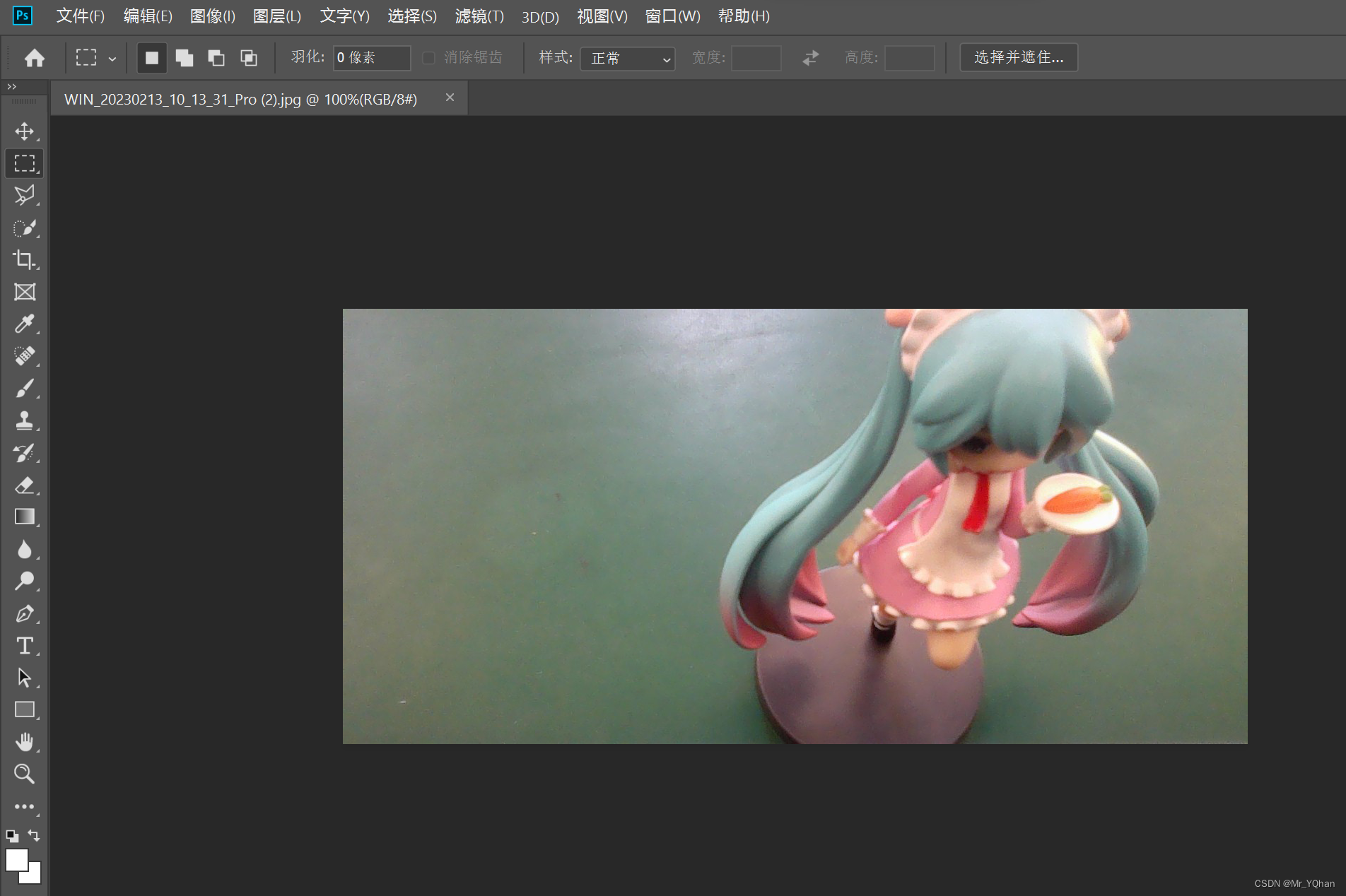Open the 图层(L) menu
The image size is (1346, 896).
277,16
